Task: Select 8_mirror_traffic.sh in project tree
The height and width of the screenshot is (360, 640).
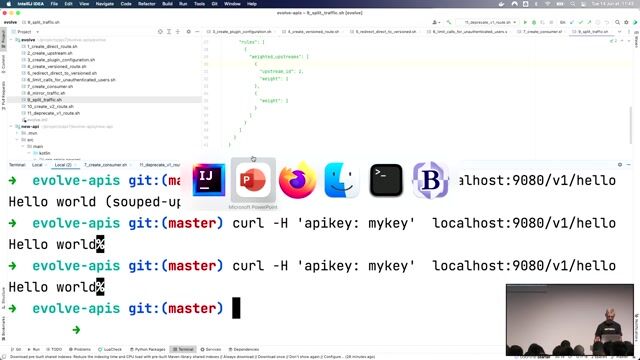Action: [x=46, y=93]
